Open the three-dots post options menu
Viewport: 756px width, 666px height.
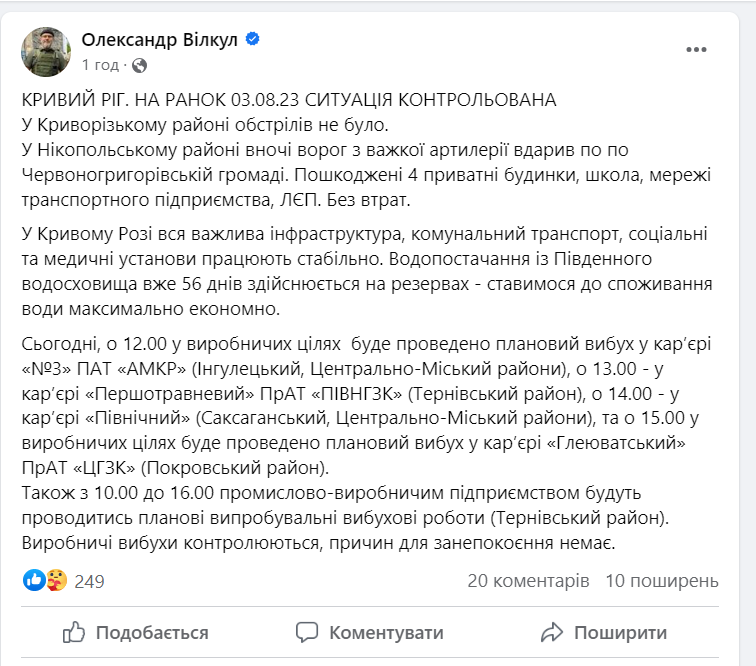coord(696,50)
